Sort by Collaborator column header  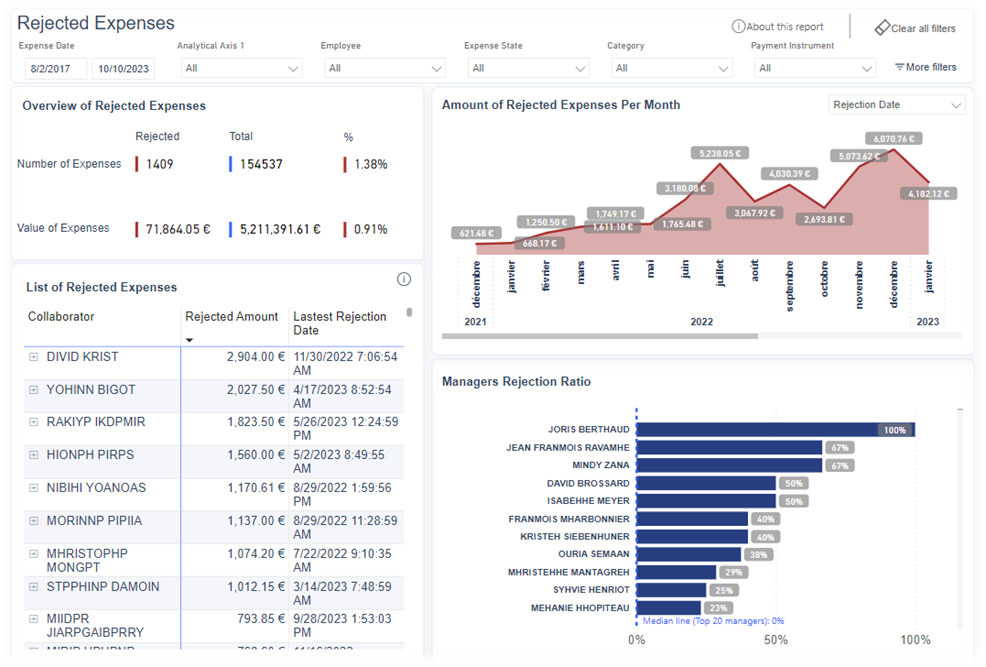[x=61, y=317]
